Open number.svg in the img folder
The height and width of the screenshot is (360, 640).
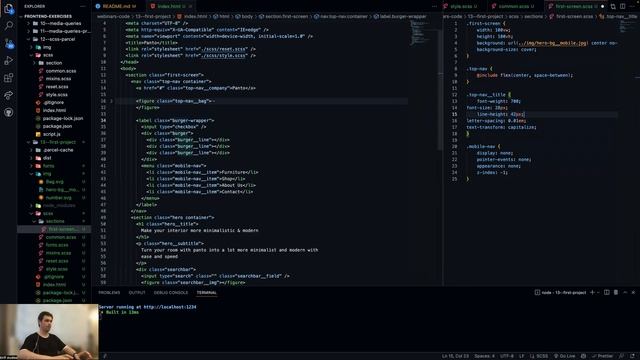[x=58, y=198]
